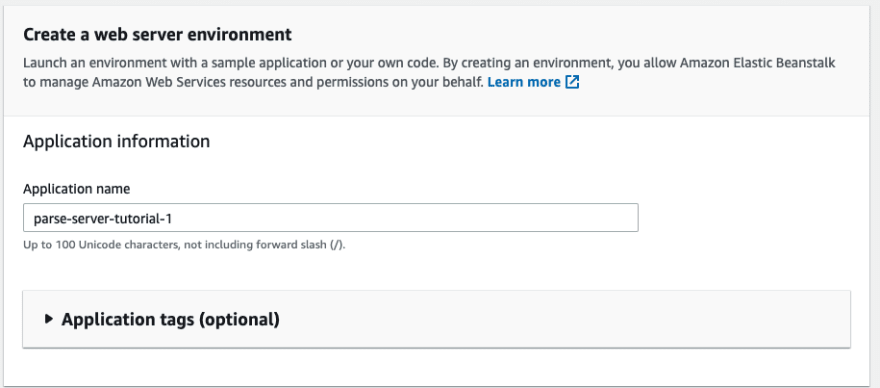Image resolution: width=880 pixels, height=388 pixels.
Task: Click the blank white area below Application tags panel
Action: pos(436,367)
